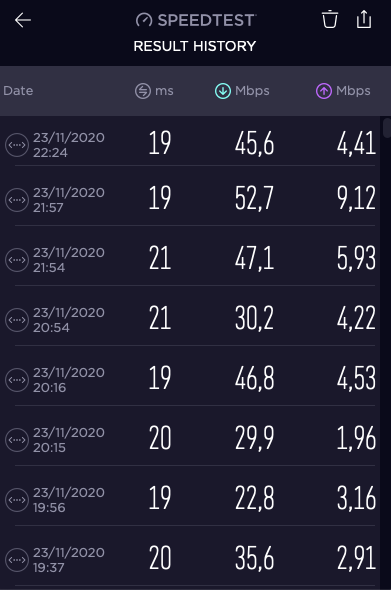The image size is (391, 590).
Task: Tap connection icon for 22:24 result
Action: [17, 145]
